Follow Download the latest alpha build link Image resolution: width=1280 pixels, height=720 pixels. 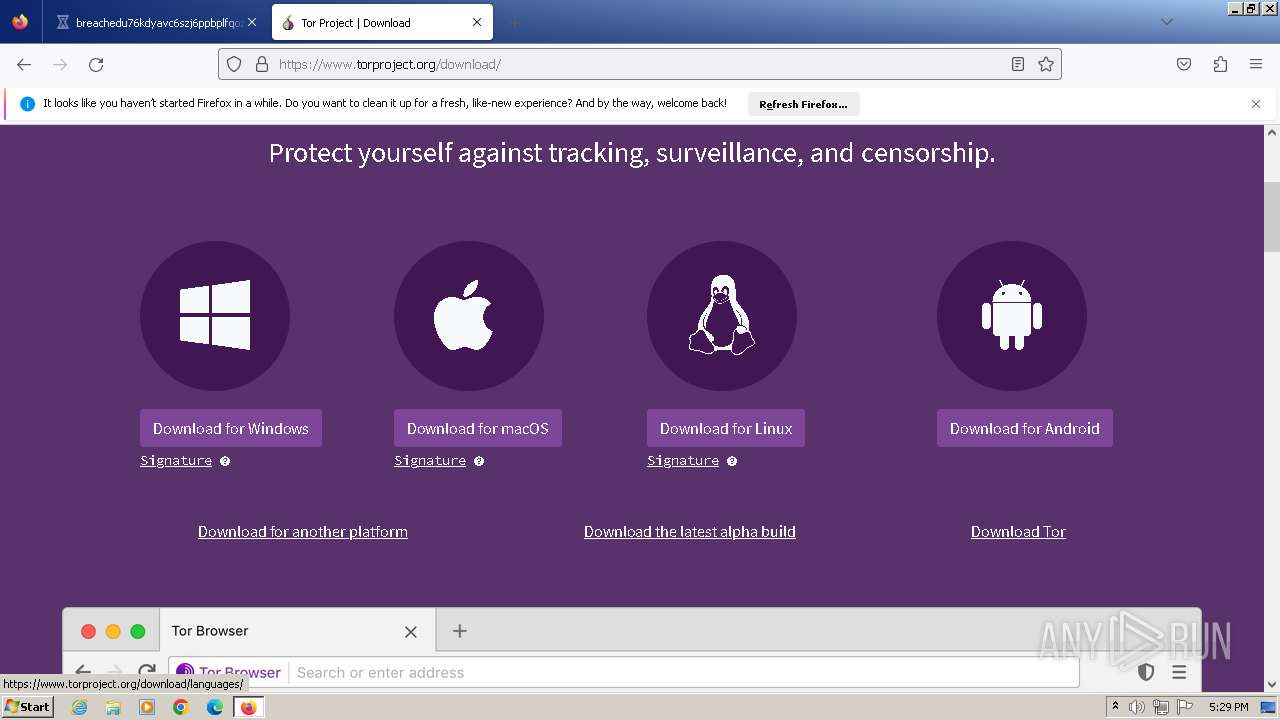tap(690, 532)
